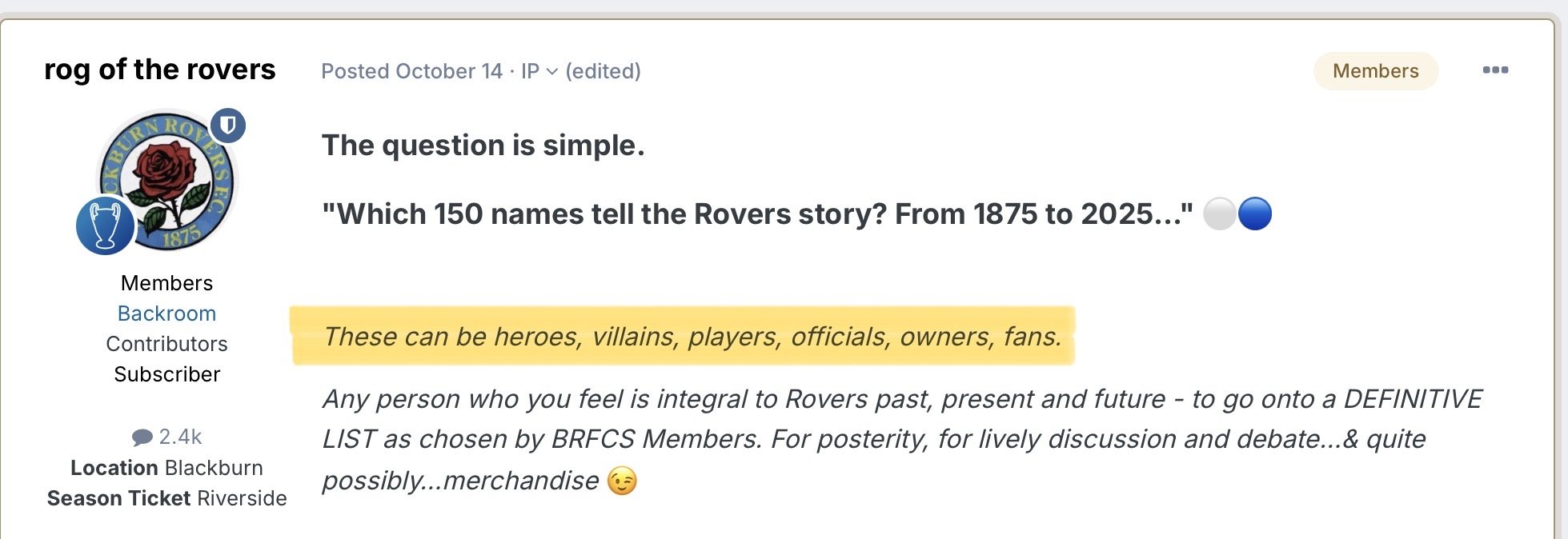Click the 2.4k posts count
The height and width of the screenshot is (539, 1568).
pyautogui.click(x=180, y=437)
